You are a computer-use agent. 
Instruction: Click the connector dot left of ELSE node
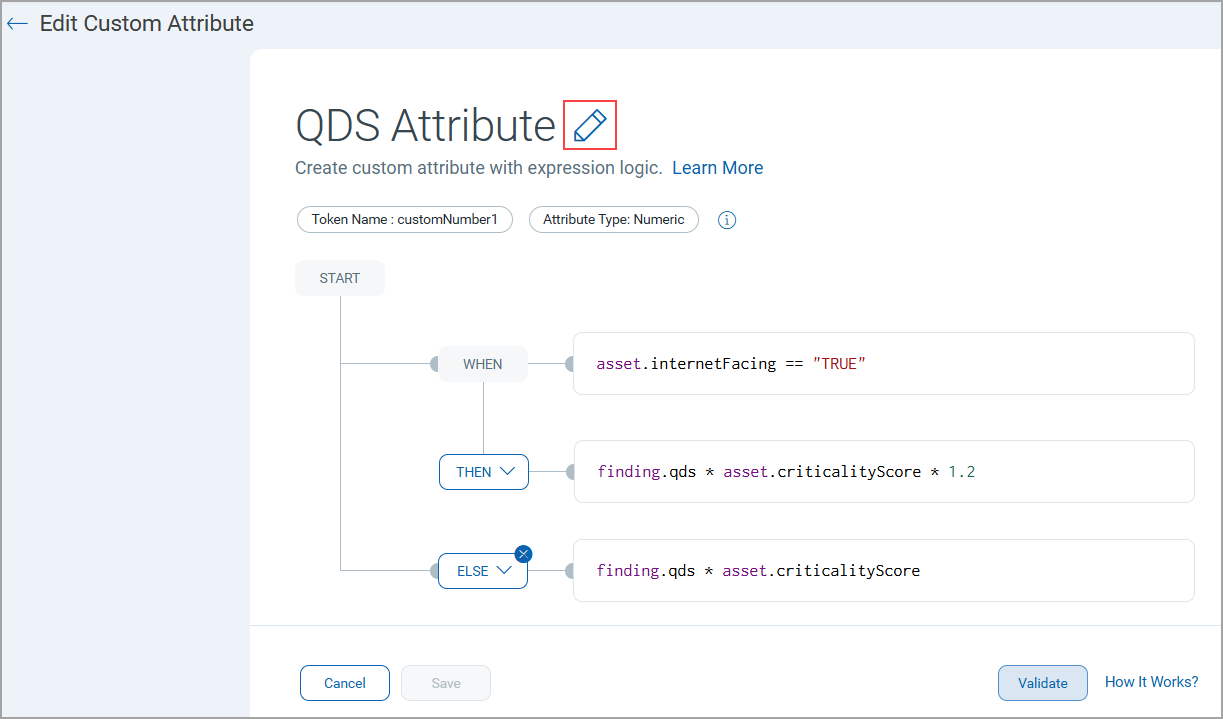[435, 571]
